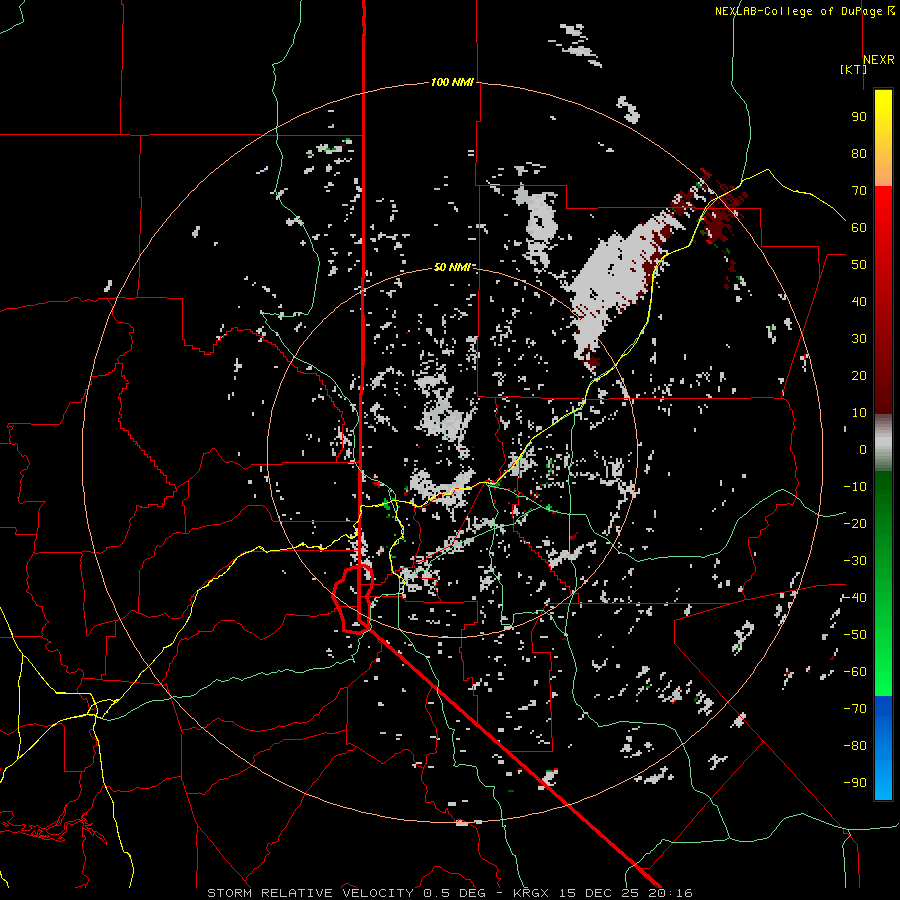Click the -30 value on the velocity scale

(x=855, y=561)
